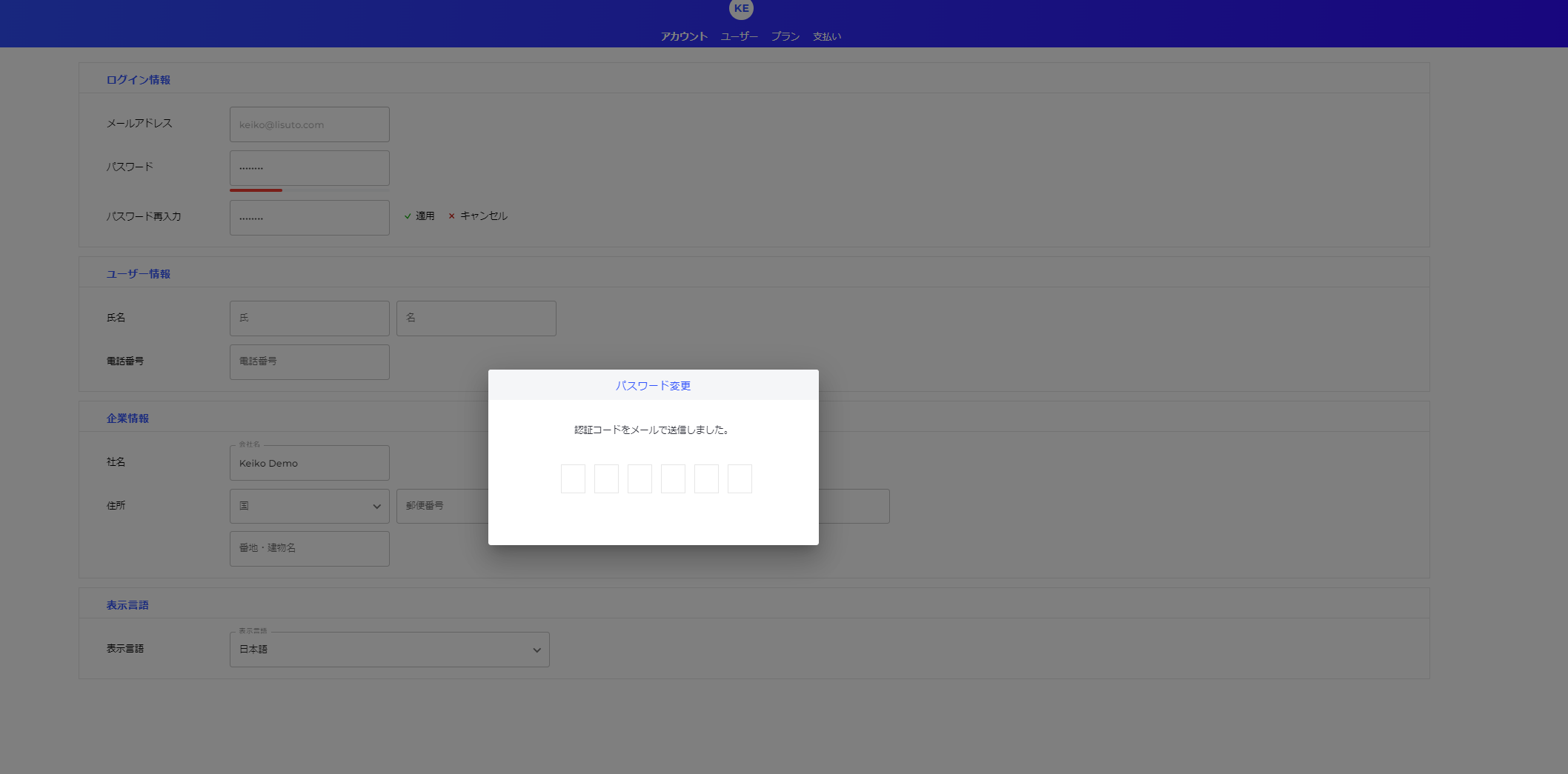The image size is (1568, 774).
Task: Click the fourth verification code digit box
Action: 673,479
